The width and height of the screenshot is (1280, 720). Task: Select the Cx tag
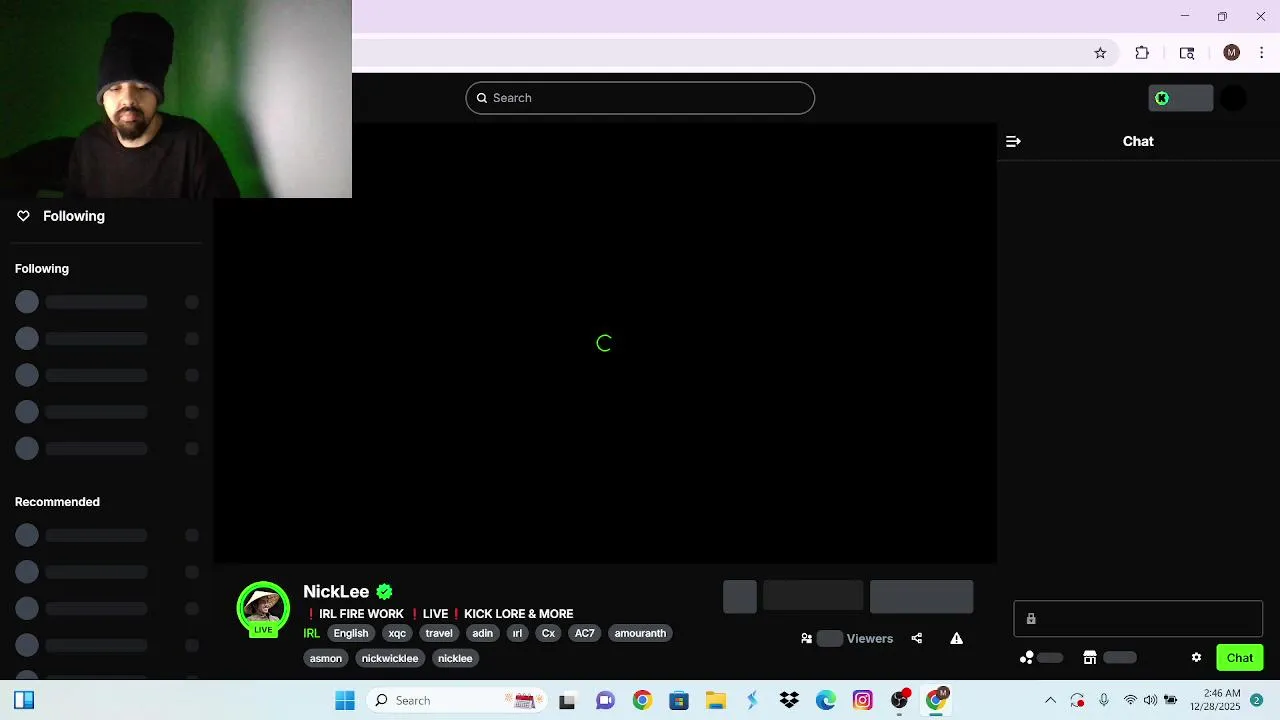(548, 633)
